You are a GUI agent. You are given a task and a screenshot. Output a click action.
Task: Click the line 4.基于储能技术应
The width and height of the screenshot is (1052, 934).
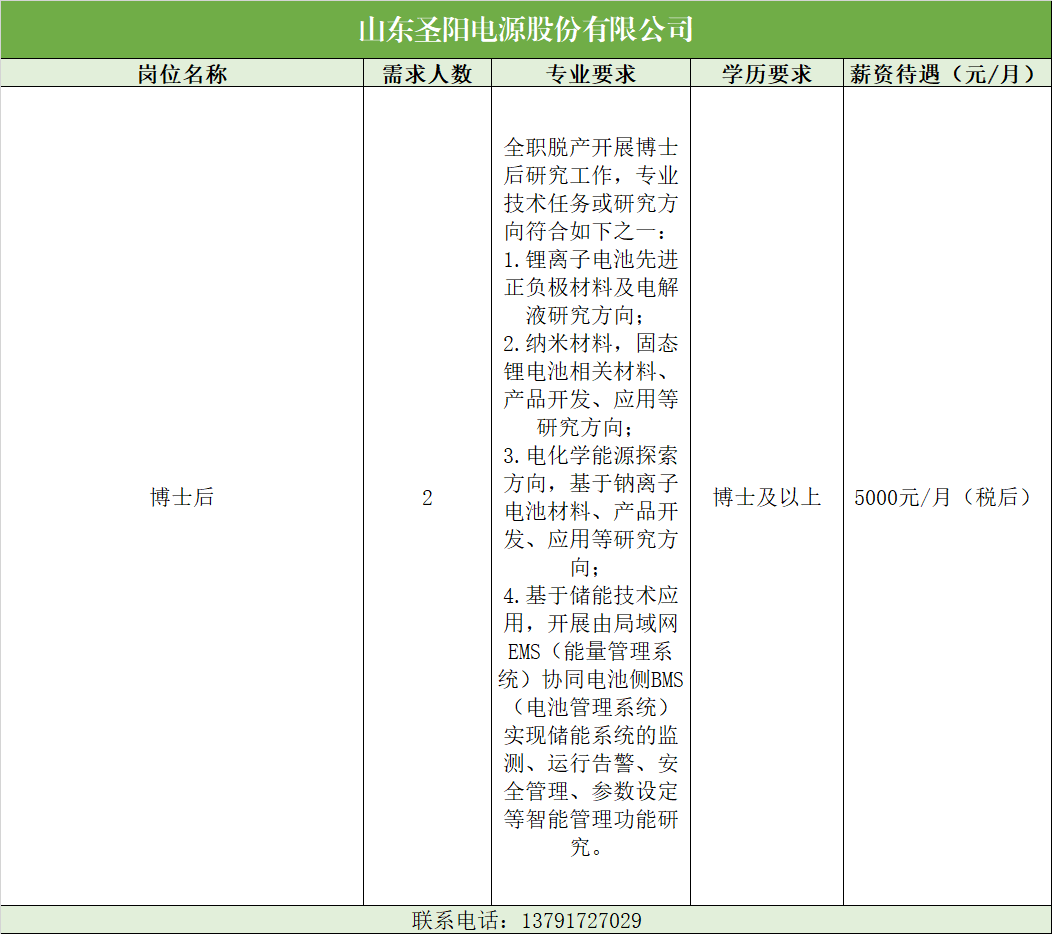(x=590, y=595)
